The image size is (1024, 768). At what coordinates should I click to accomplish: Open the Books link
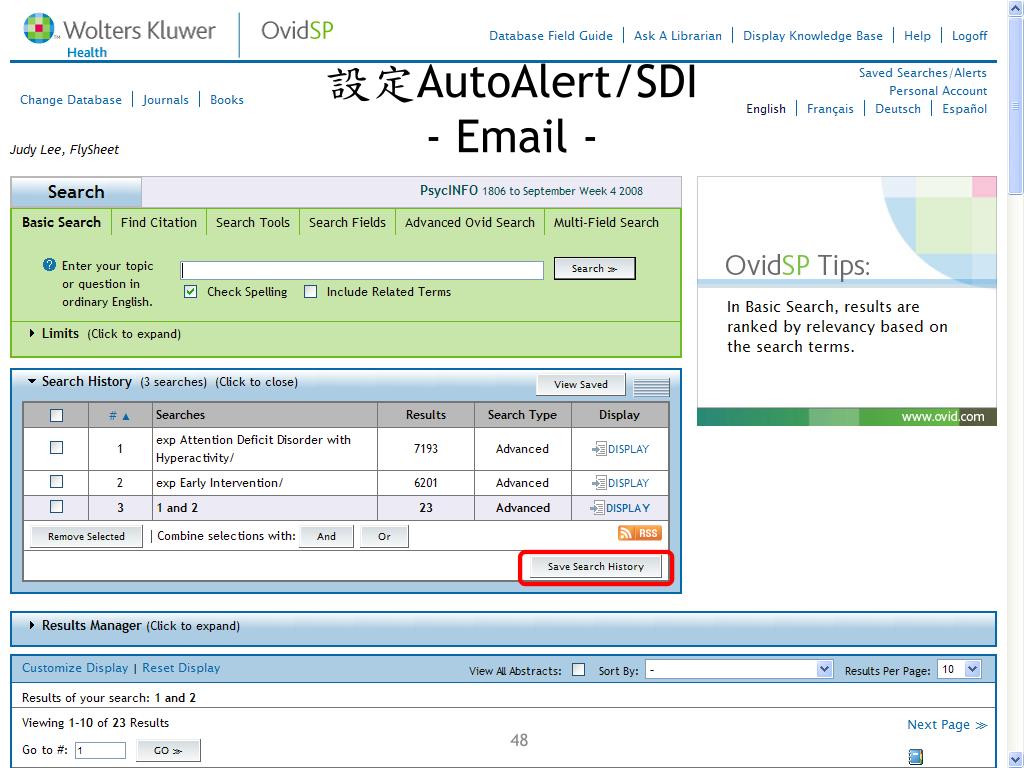227,100
